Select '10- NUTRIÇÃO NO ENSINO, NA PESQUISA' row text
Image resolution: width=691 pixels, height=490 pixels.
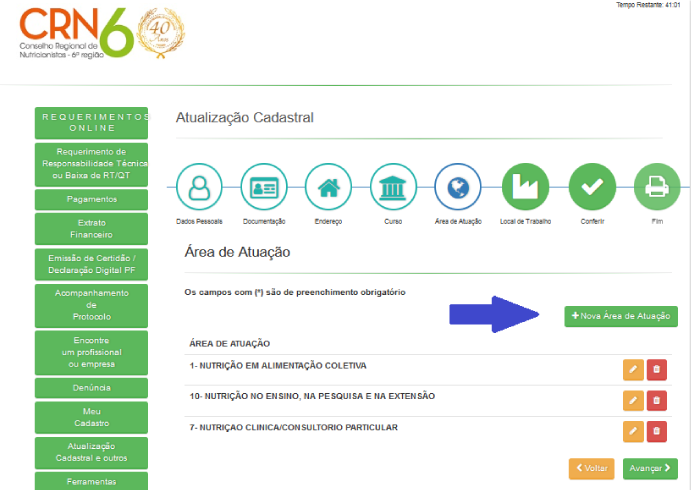[x=312, y=396]
